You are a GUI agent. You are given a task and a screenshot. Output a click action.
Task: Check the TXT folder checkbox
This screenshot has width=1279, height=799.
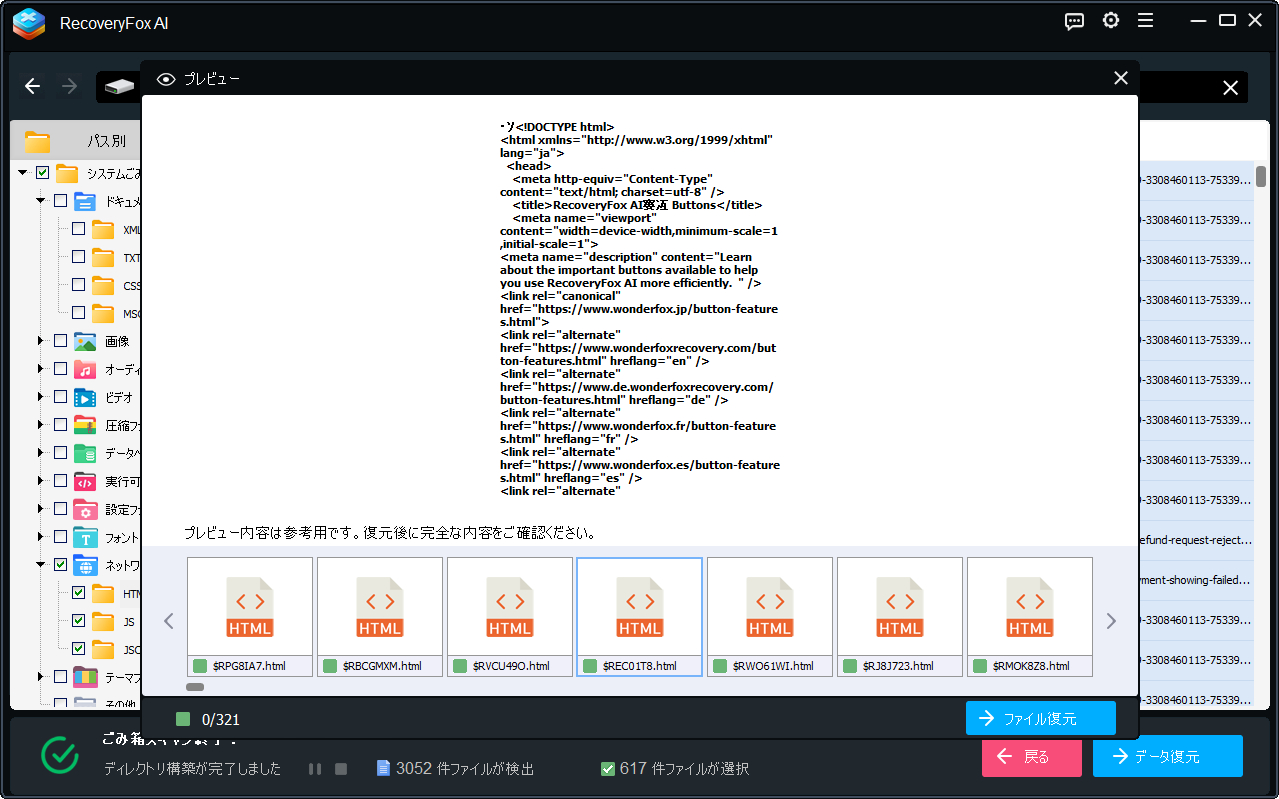pos(78,257)
